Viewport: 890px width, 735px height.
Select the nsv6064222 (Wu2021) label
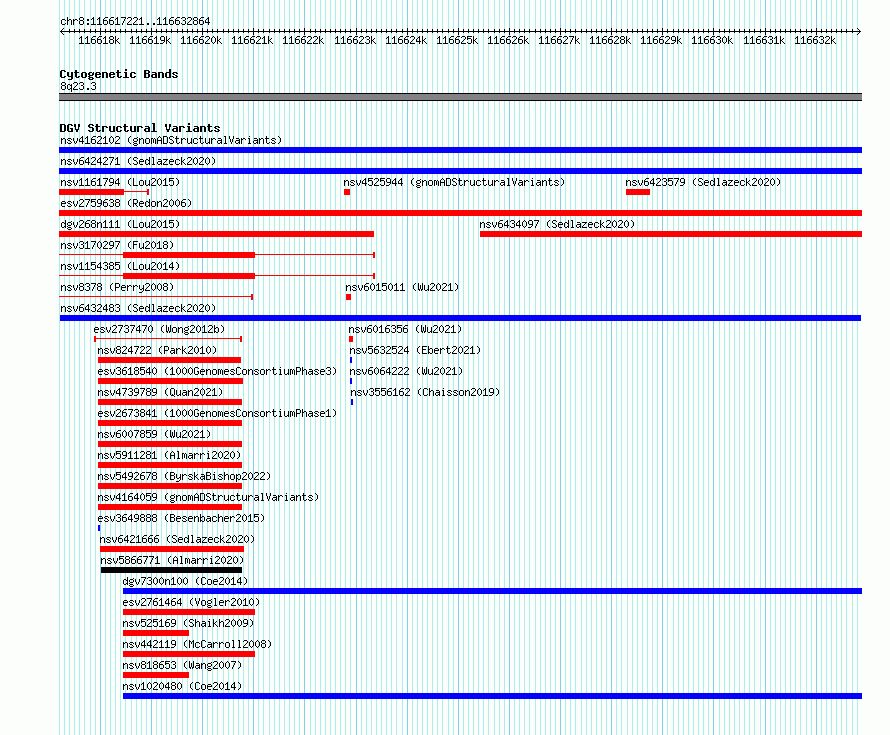click(406, 371)
